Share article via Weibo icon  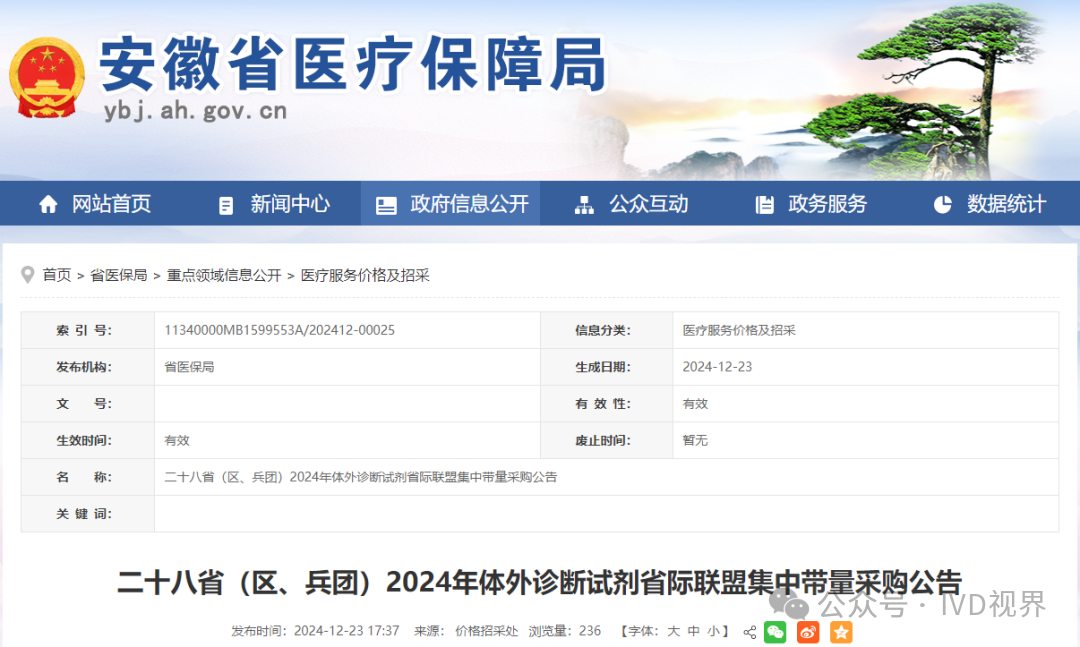(808, 632)
